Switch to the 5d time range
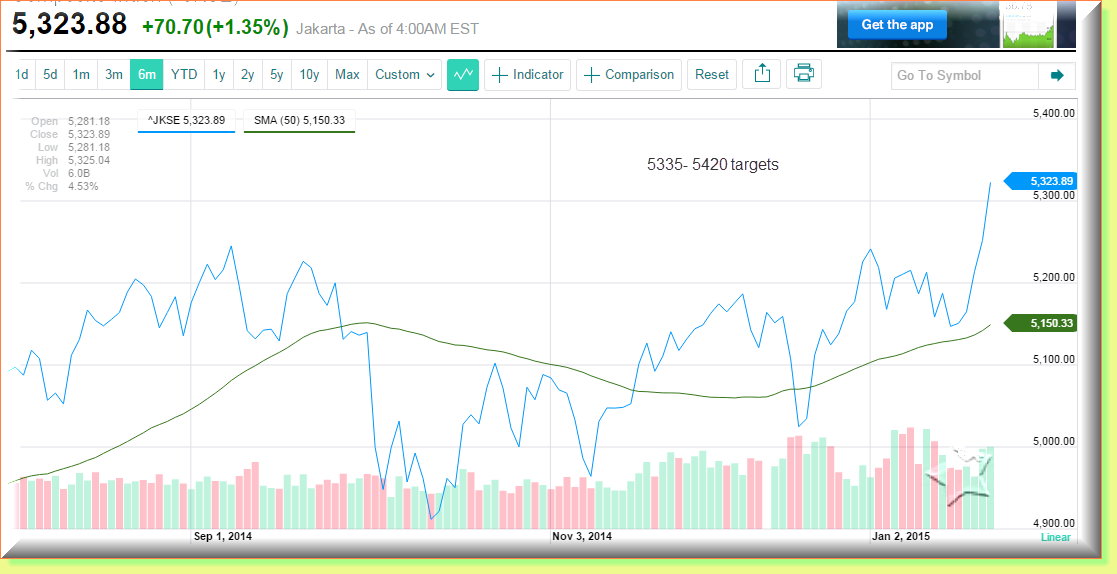 tap(50, 75)
